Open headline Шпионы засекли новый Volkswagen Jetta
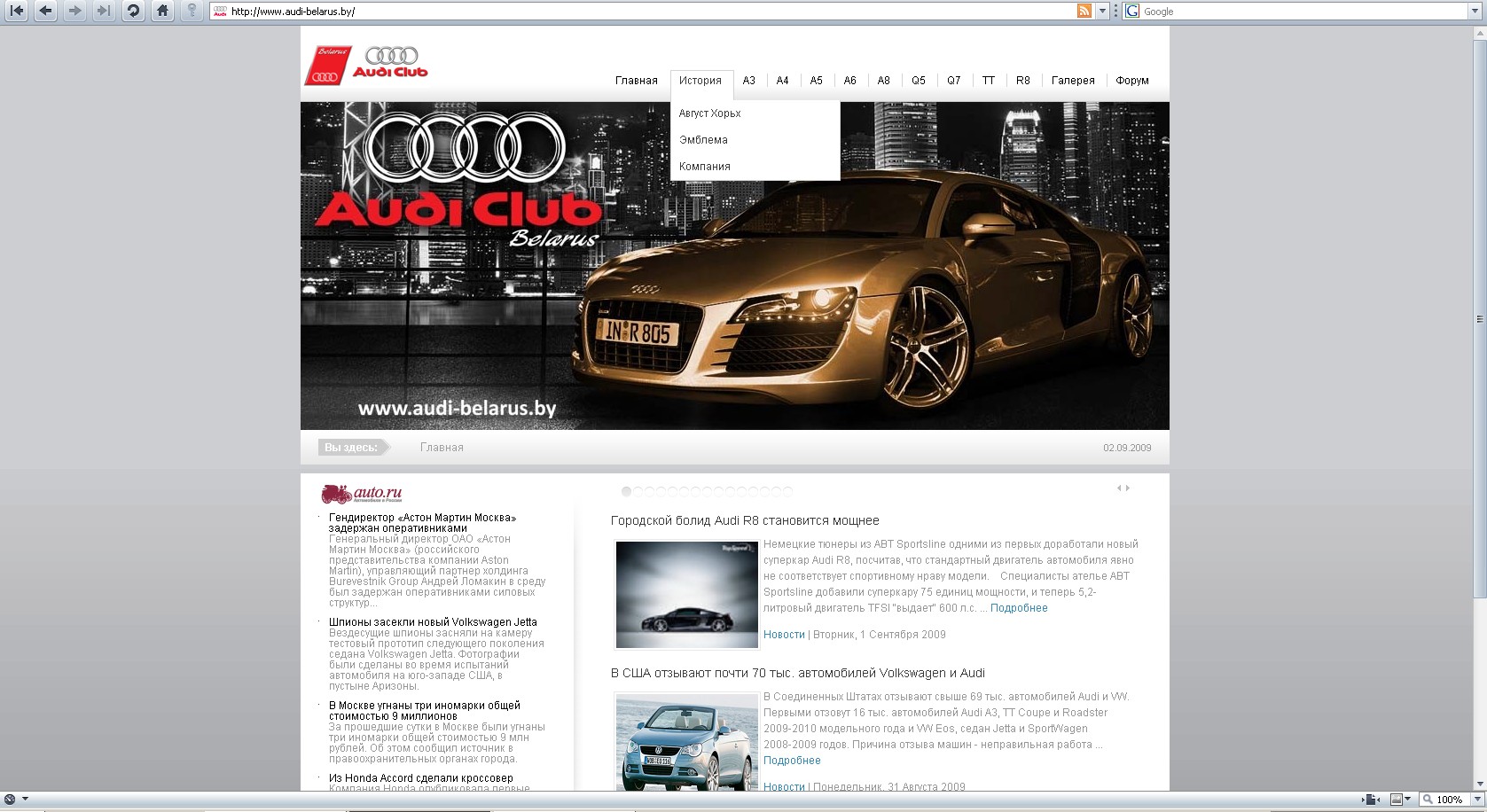Image resolution: width=1487 pixels, height=812 pixels. point(433,622)
